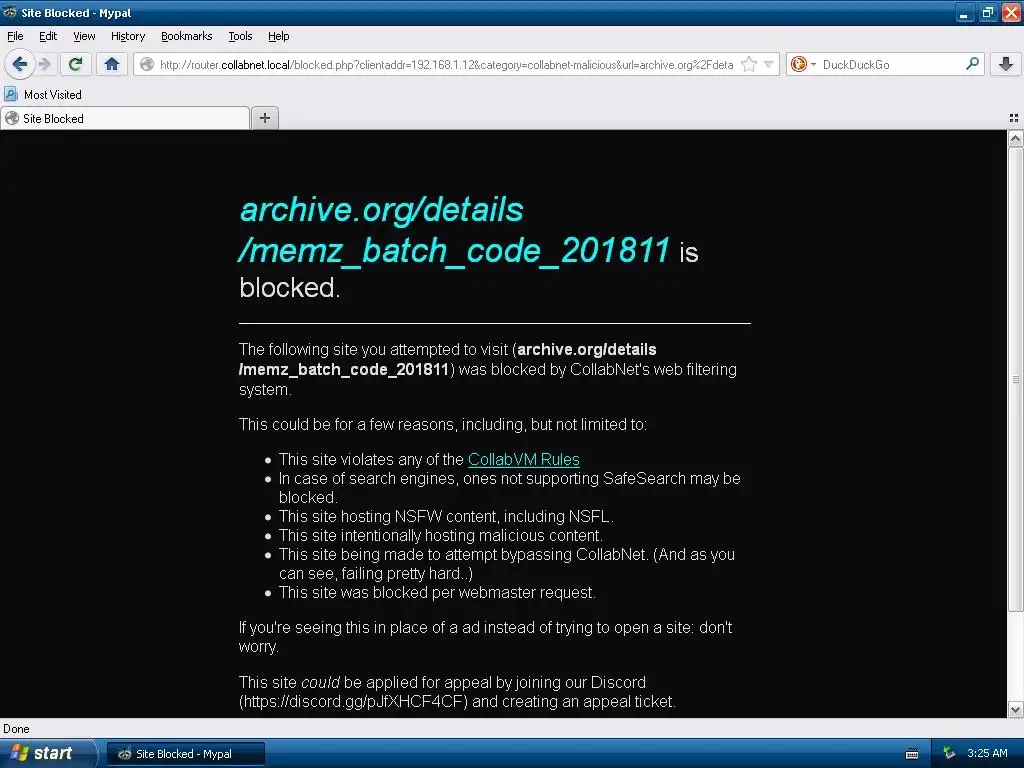Click the site identity globe icon
1024x768 pixels.
click(x=148, y=64)
